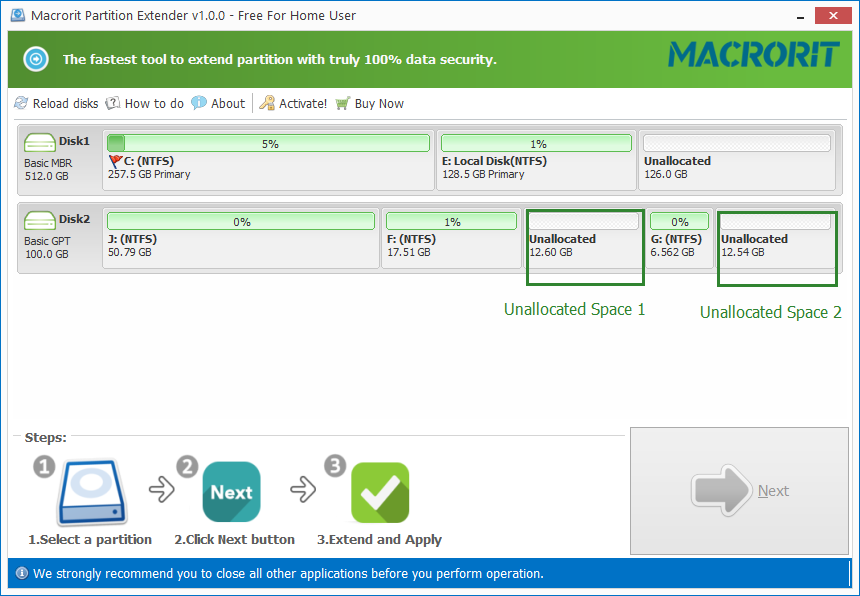Click the teal Next step icon
The image size is (860, 596).
point(231,492)
